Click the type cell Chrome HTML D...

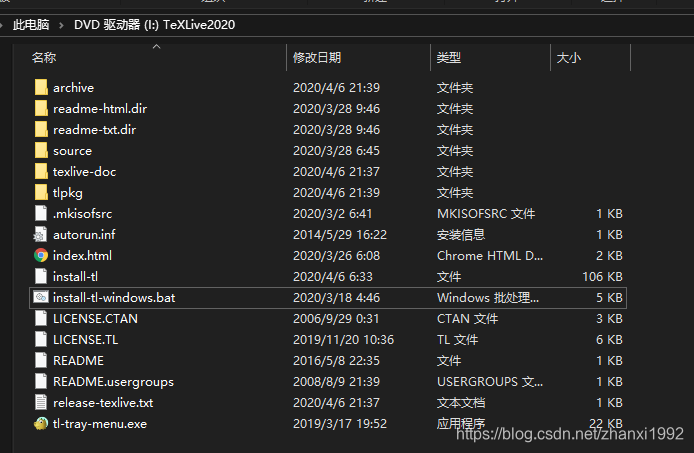[490, 256]
